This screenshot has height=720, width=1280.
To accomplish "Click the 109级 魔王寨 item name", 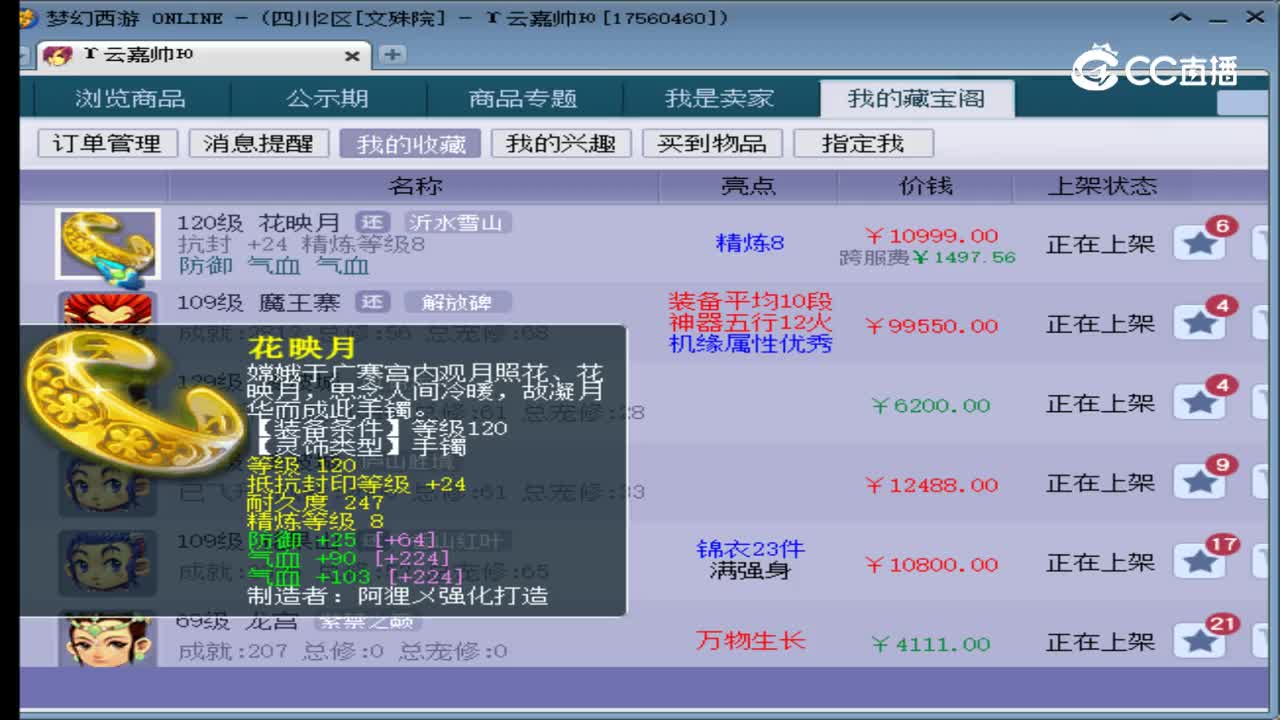I will (x=259, y=302).
